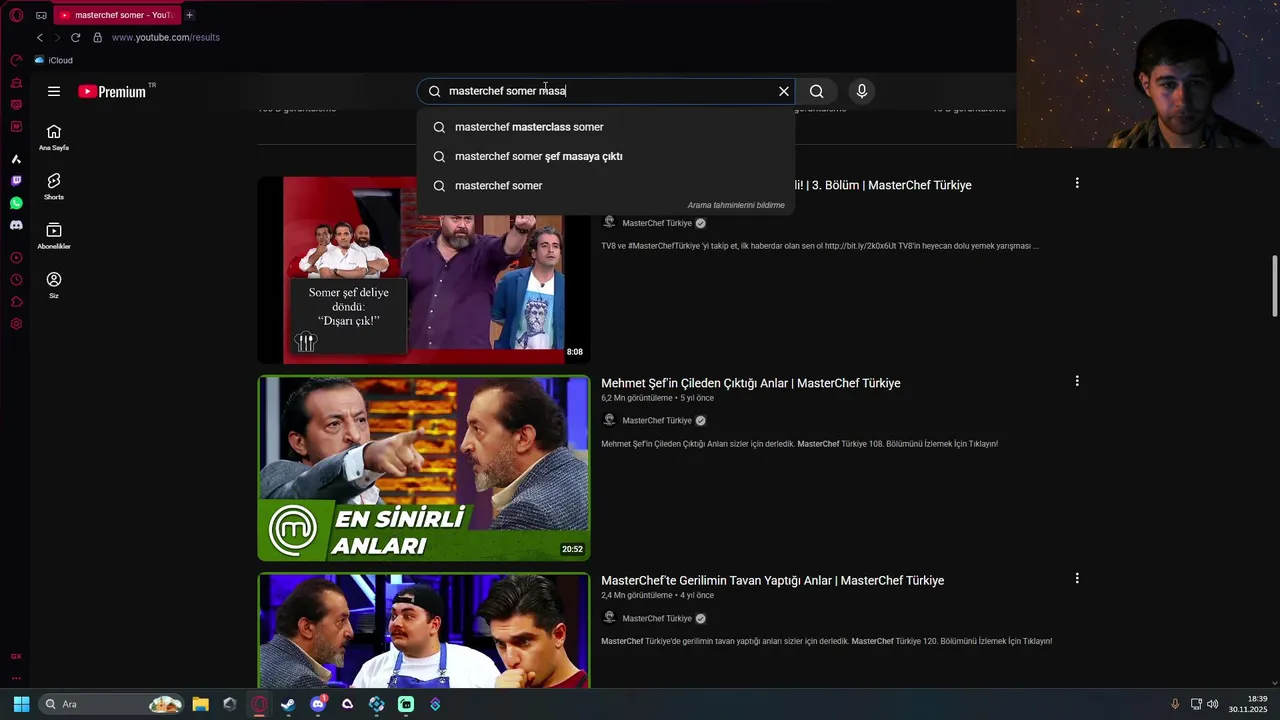
Task: Open sidebar three-dots setup menu
Action: pyautogui.click(x=16, y=678)
